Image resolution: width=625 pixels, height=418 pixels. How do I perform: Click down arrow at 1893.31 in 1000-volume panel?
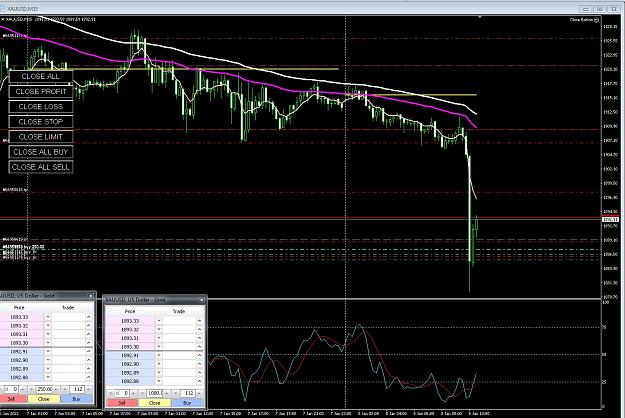pyautogui.click(x=159, y=338)
